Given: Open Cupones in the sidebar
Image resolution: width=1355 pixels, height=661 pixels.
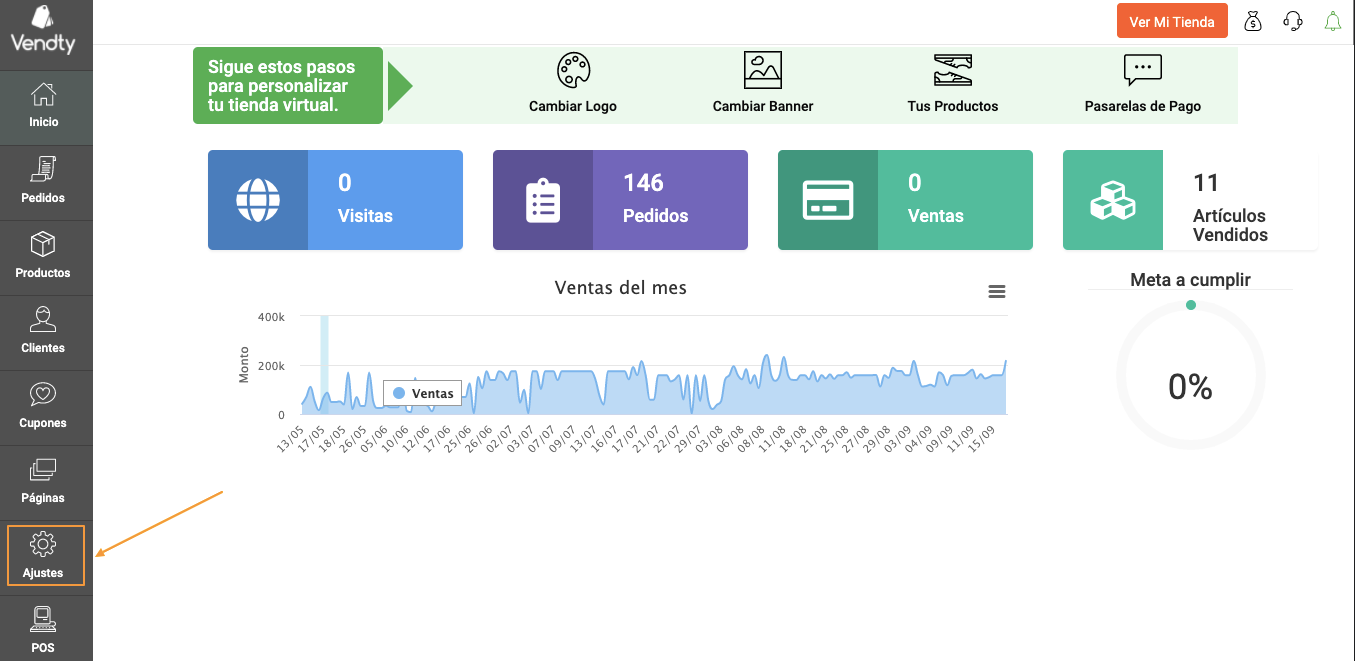Looking at the screenshot, I should [46, 408].
